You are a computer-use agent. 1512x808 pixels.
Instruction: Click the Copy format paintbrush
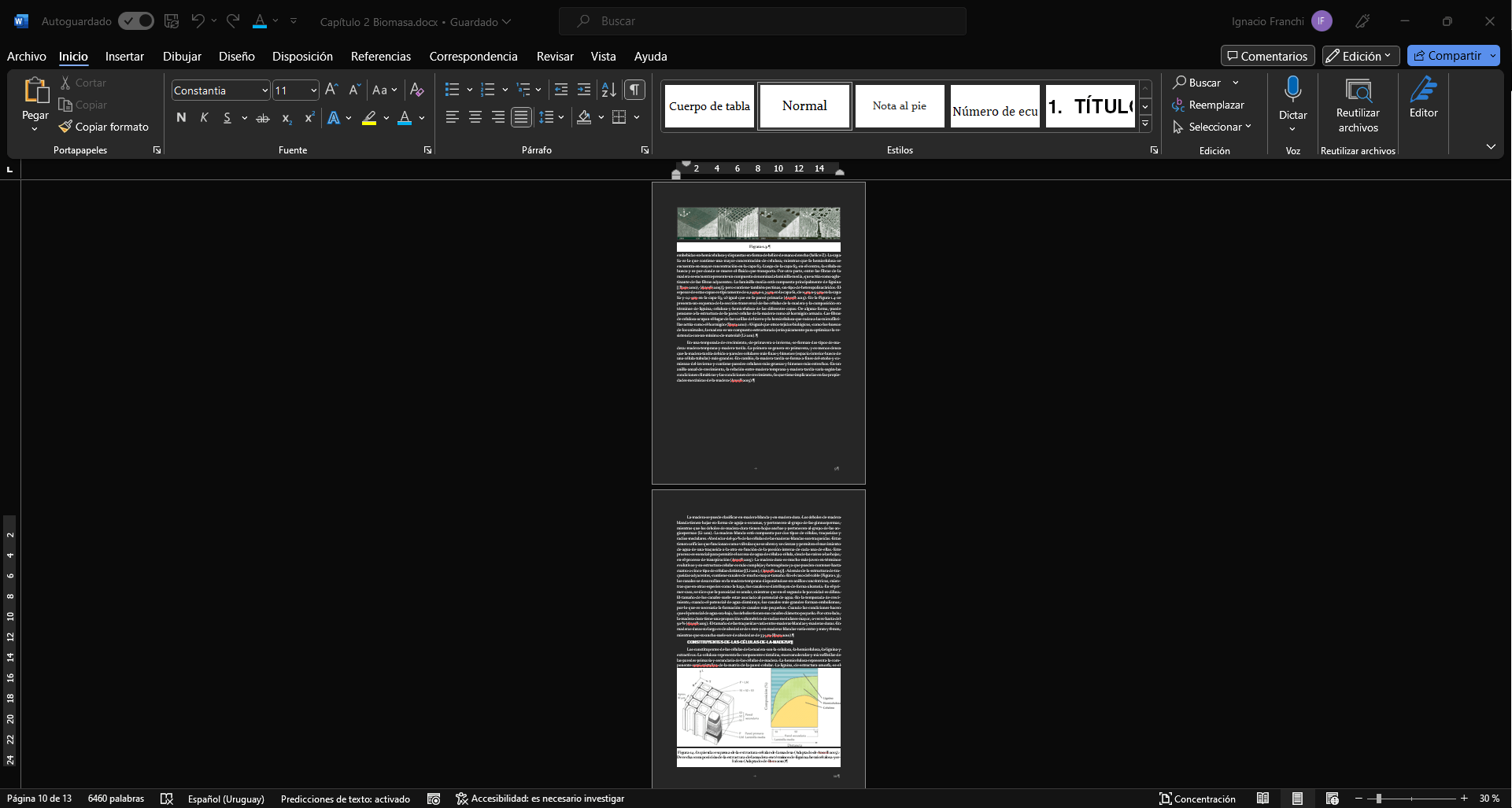tap(103, 127)
